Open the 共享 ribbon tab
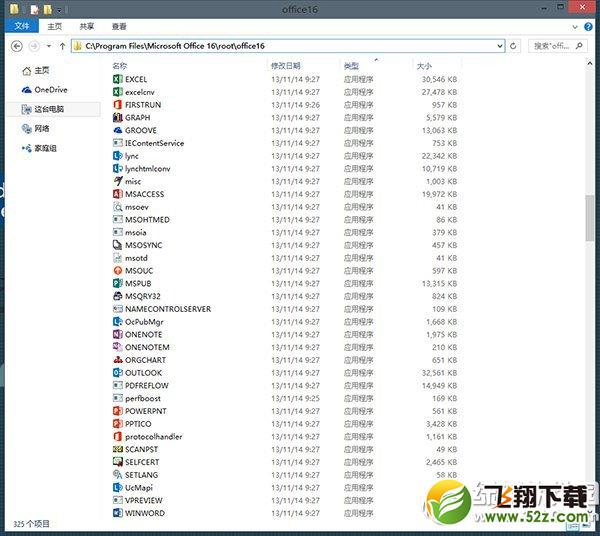 click(87, 26)
